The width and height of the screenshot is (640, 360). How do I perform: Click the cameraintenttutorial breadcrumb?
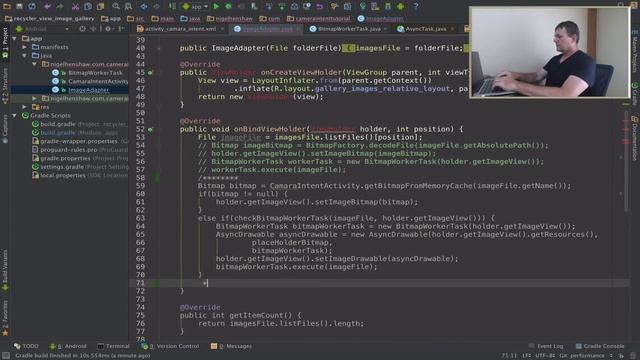pyautogui.click(x=319, y=18)
